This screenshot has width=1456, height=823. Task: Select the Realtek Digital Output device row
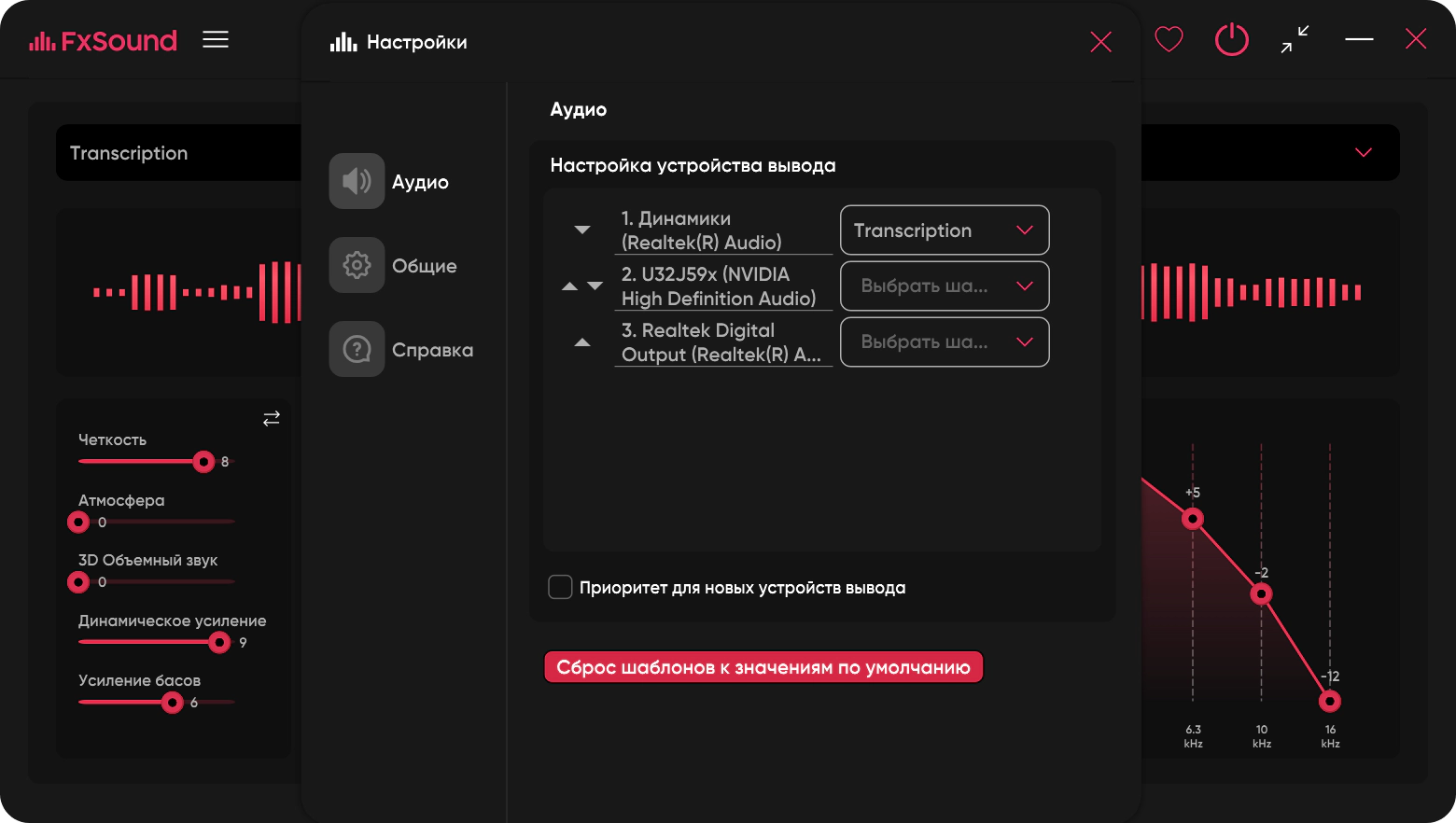723,342
